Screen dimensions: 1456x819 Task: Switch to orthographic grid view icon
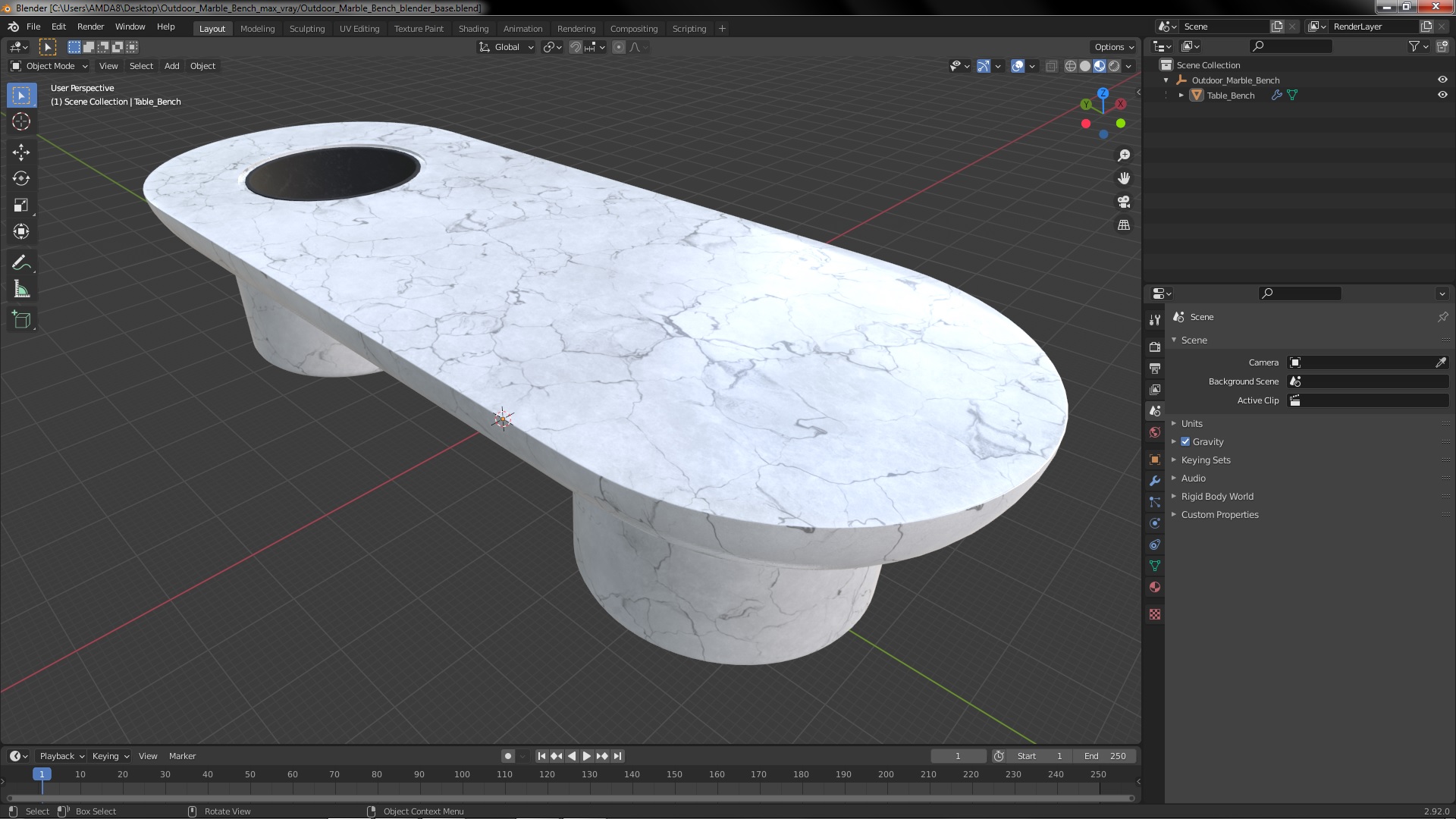click(1124, 225)
